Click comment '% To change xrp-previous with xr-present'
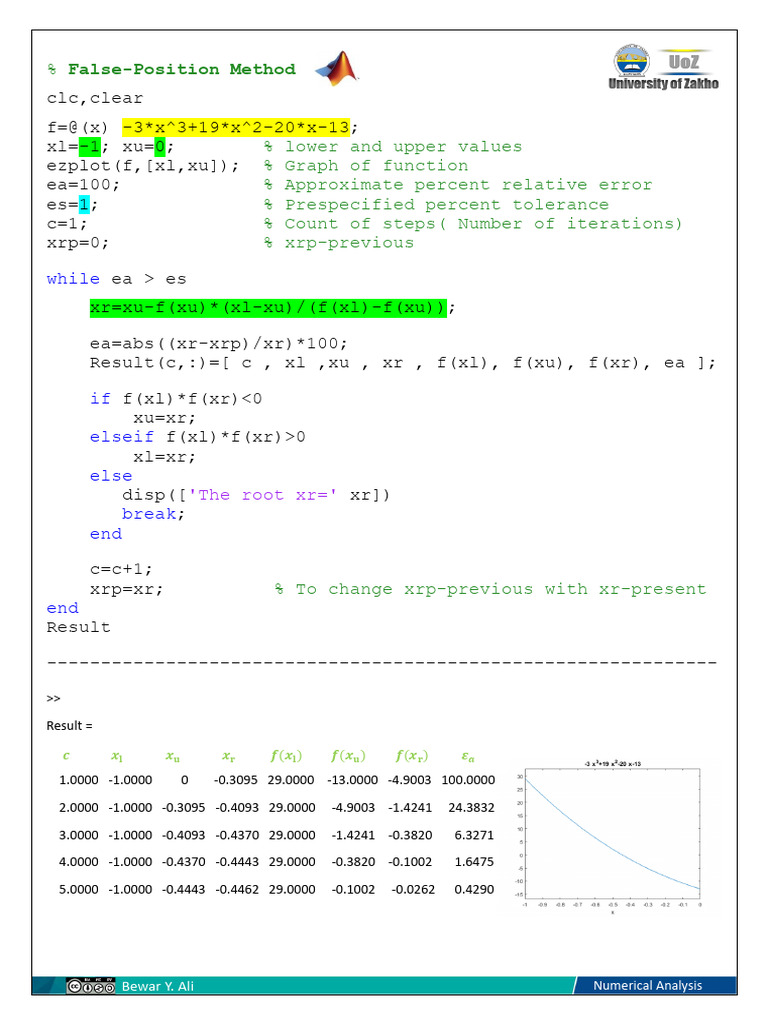768x1024 pixels. 490,589
